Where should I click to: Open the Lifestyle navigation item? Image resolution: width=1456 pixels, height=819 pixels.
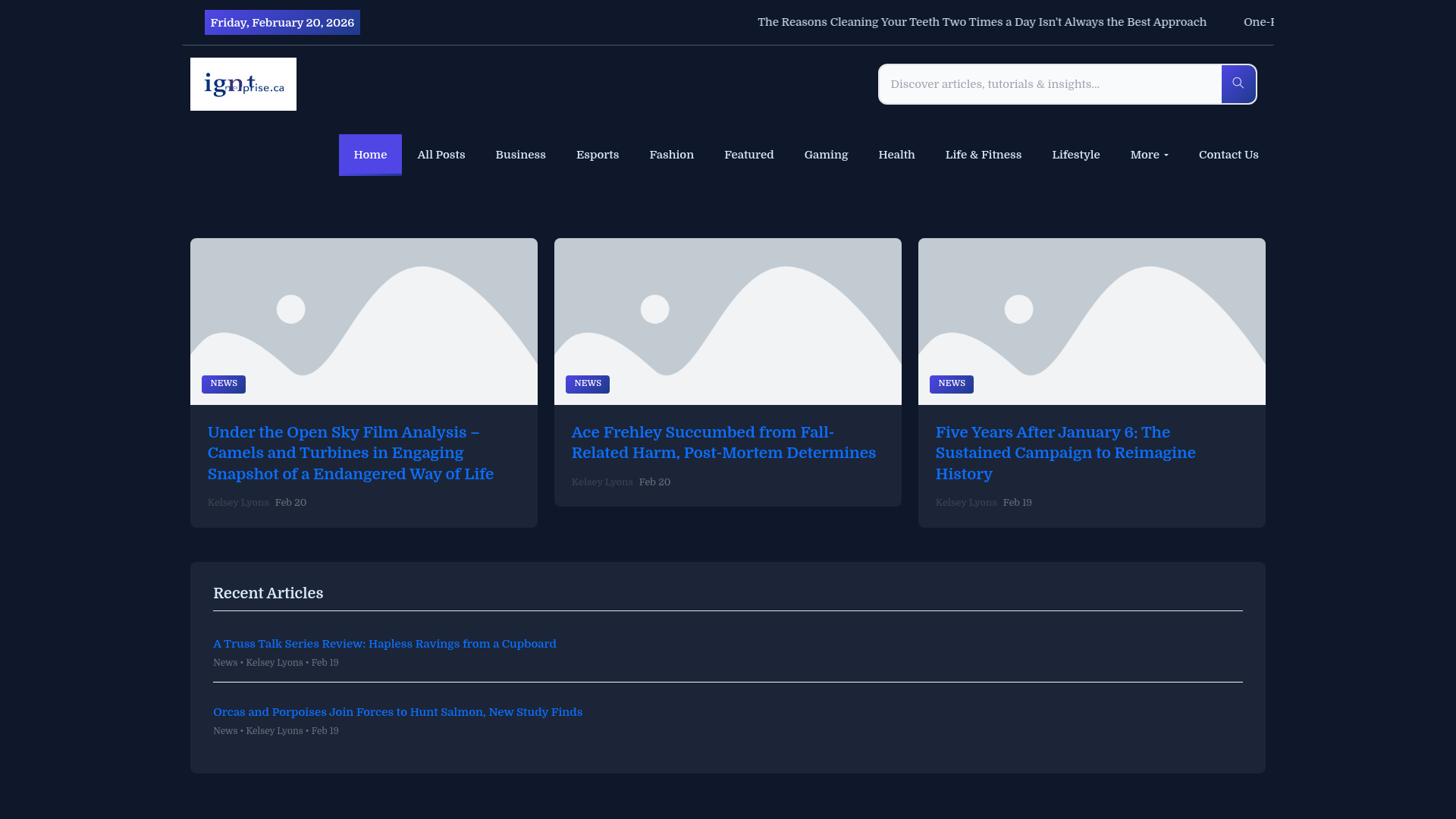[1076, 155]
